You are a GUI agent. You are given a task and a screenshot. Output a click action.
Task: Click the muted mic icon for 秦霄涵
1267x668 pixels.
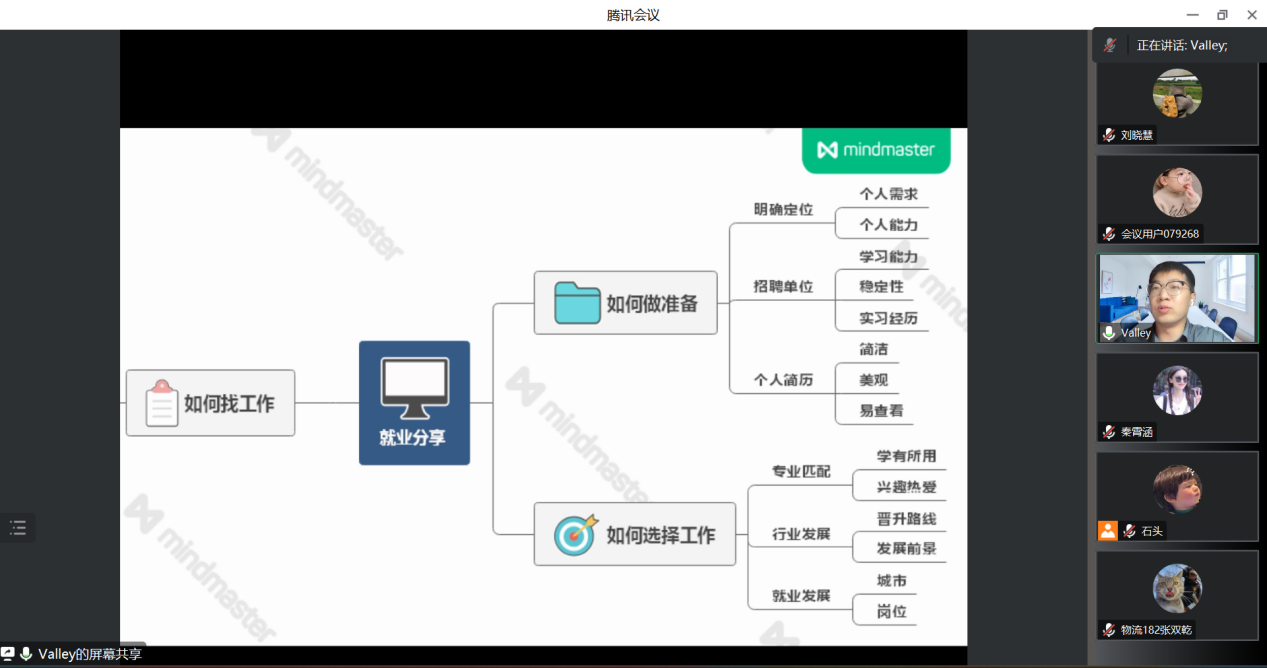[1109, 432]
